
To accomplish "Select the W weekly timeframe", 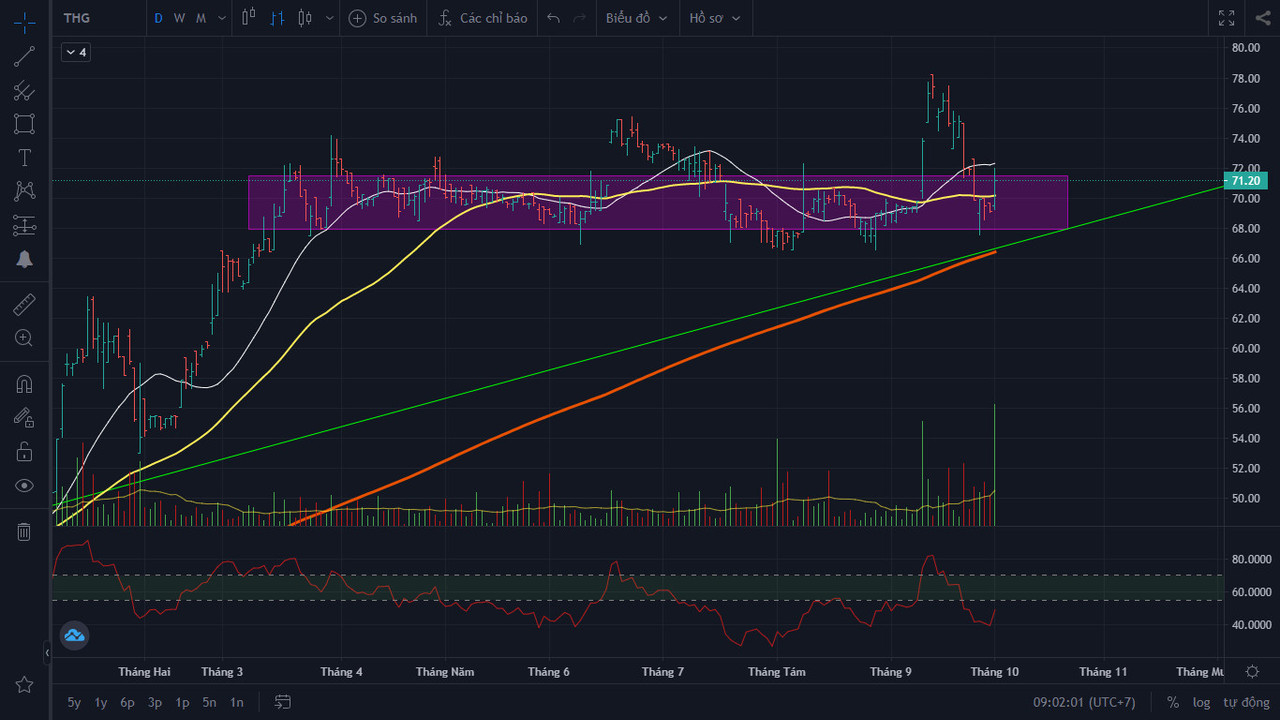I will [x=179, y=18].
